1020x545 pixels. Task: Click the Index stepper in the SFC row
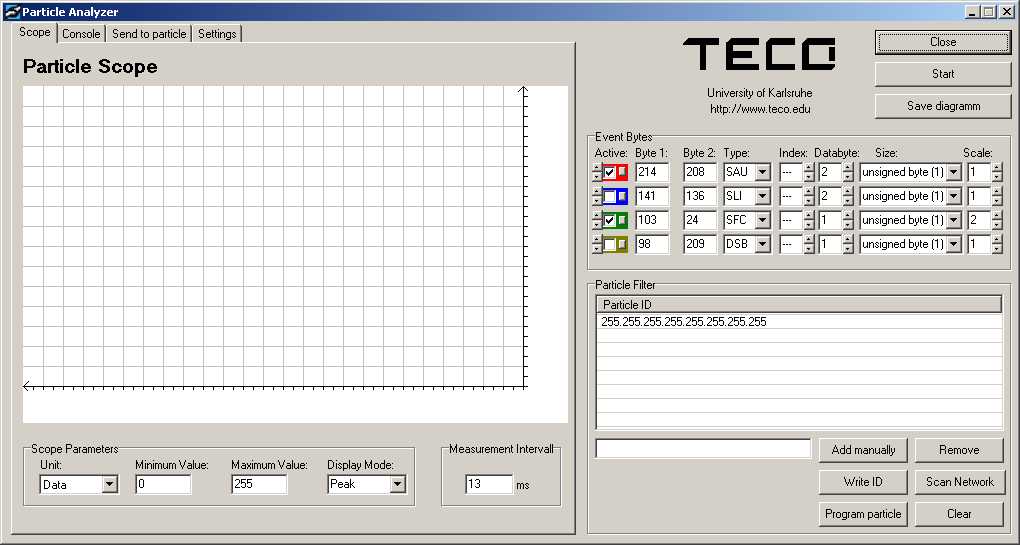[809, 220]
